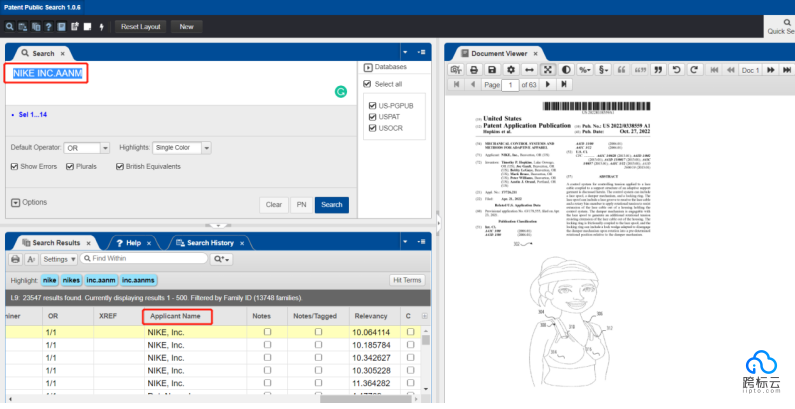Toggle the fit-to-page expand arrows icon
795x409 pixels.
548,70
